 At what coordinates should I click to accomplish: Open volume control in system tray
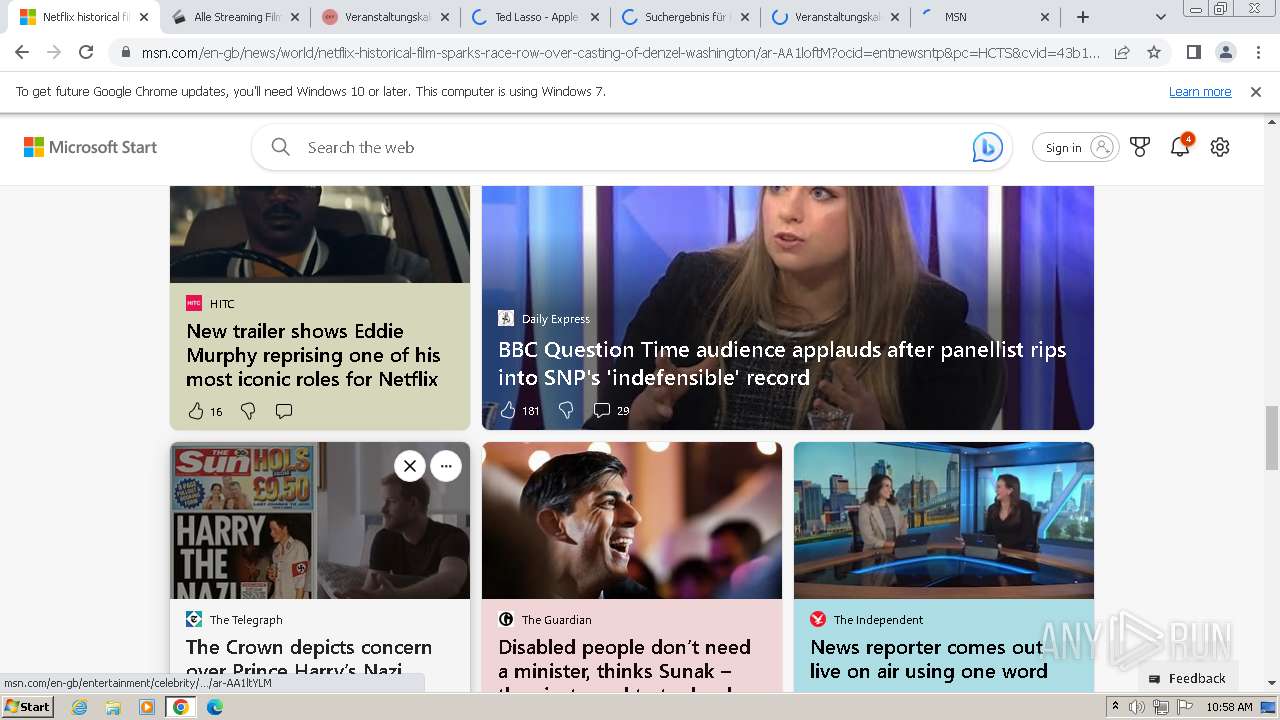(1137, 707)
